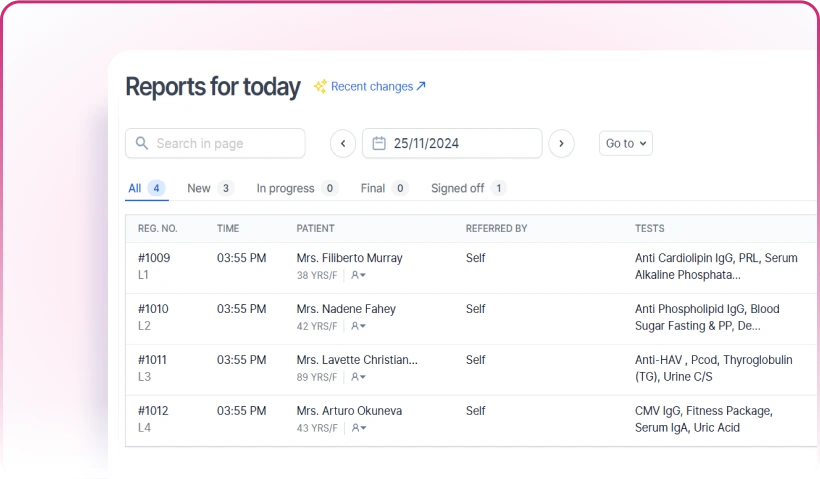Open report #1012
Image resolution: width=820 pixels, height=479 pixels.
coord(153,411)
